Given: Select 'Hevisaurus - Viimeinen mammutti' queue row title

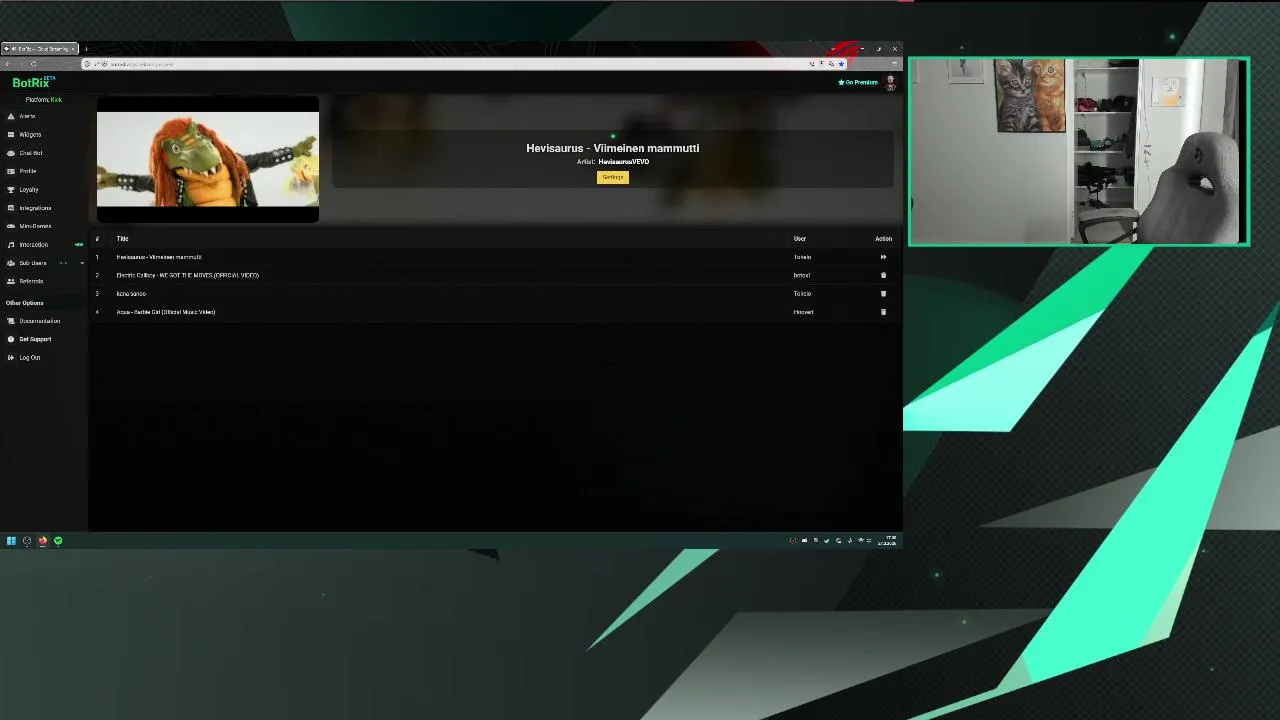Looking at the screenshot, I should click(159, 257).
